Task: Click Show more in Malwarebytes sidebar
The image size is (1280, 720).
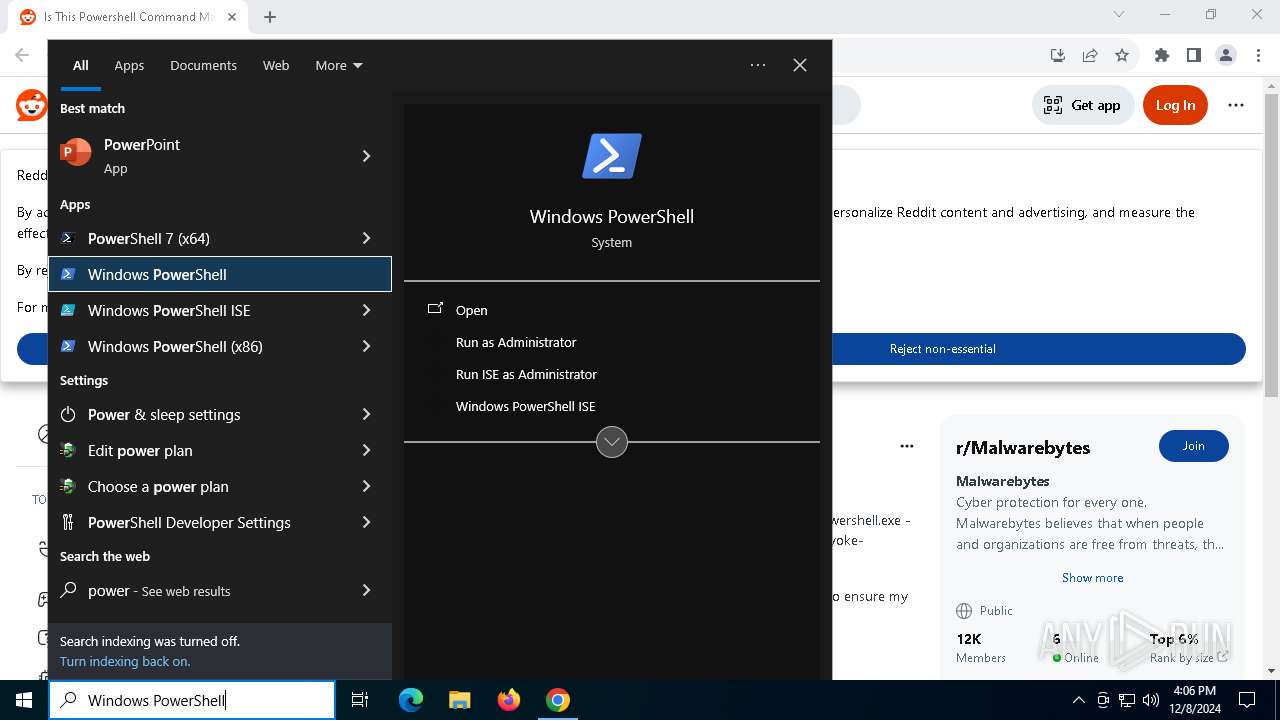Action: pyautogui.click(x=1092, y=578)
